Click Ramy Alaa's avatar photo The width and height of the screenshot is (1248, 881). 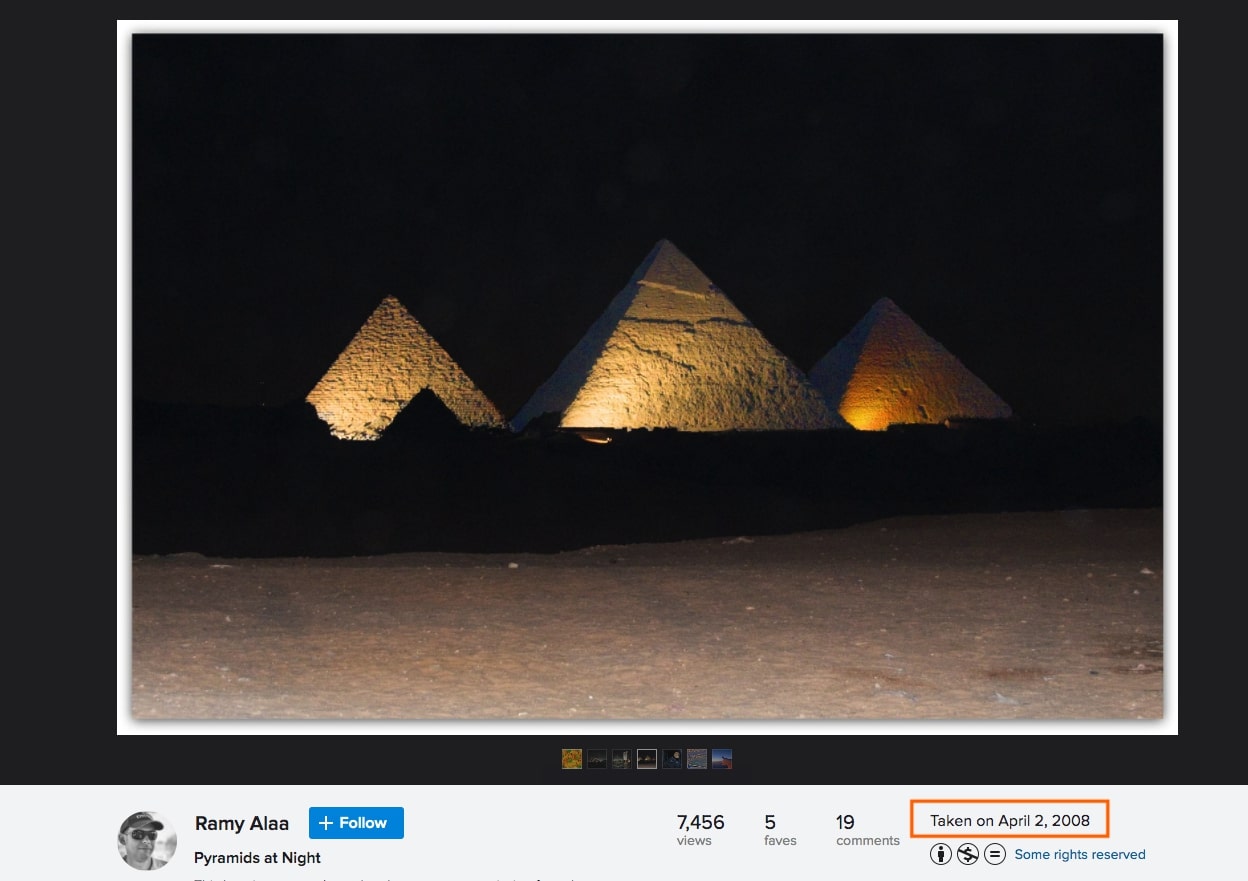(147, 840)
